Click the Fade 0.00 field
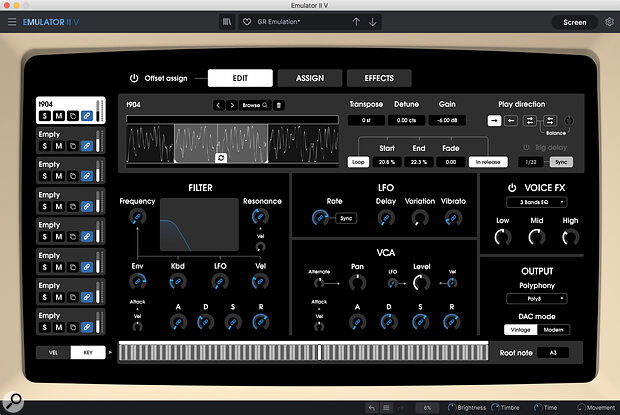 (x=451, y=162)
